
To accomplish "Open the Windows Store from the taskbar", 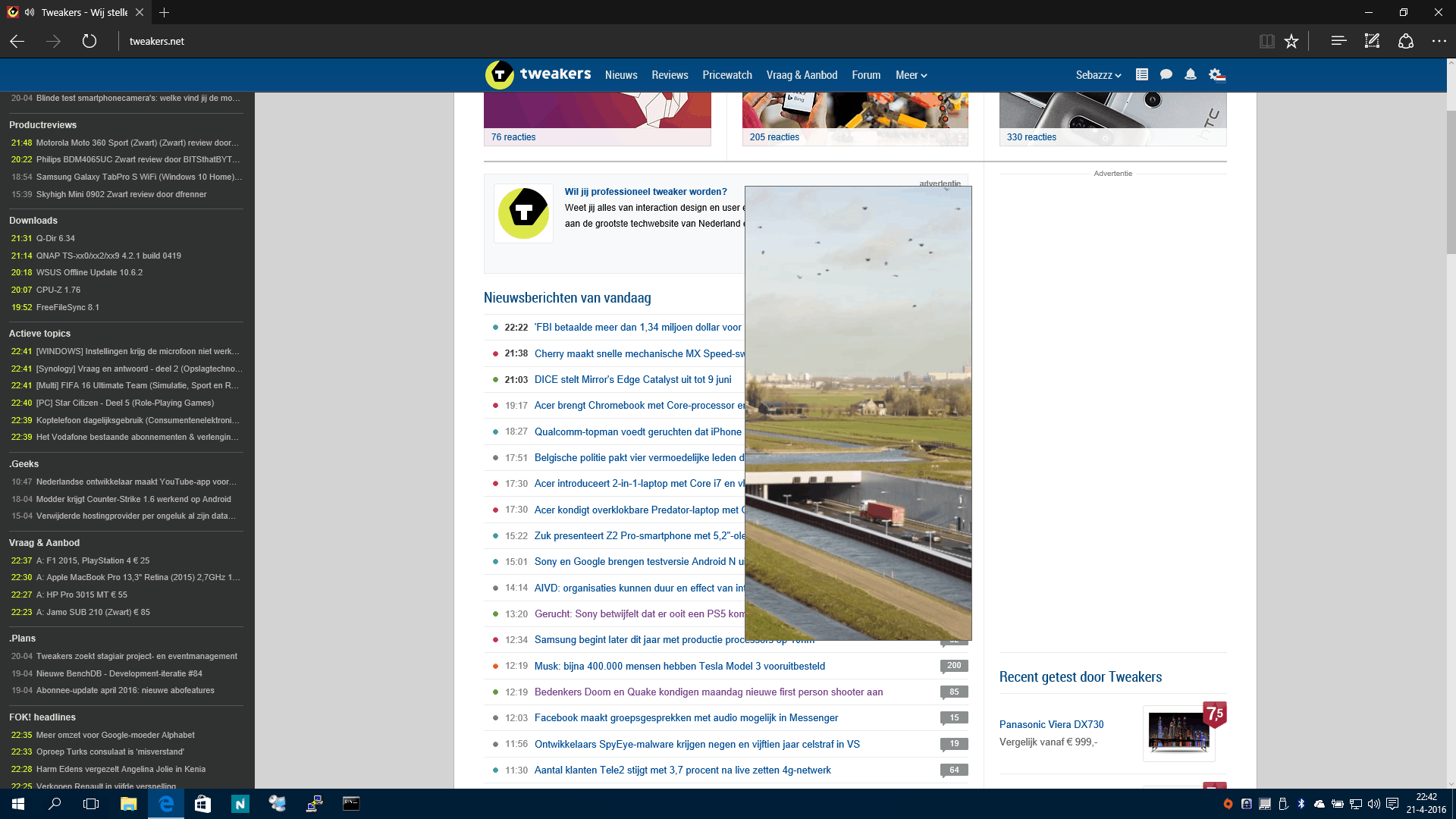I will click(x=202, y=804).
